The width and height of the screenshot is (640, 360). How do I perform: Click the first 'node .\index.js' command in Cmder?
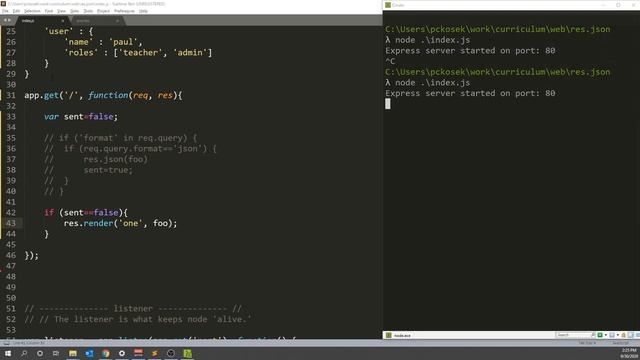coord(432,40)
